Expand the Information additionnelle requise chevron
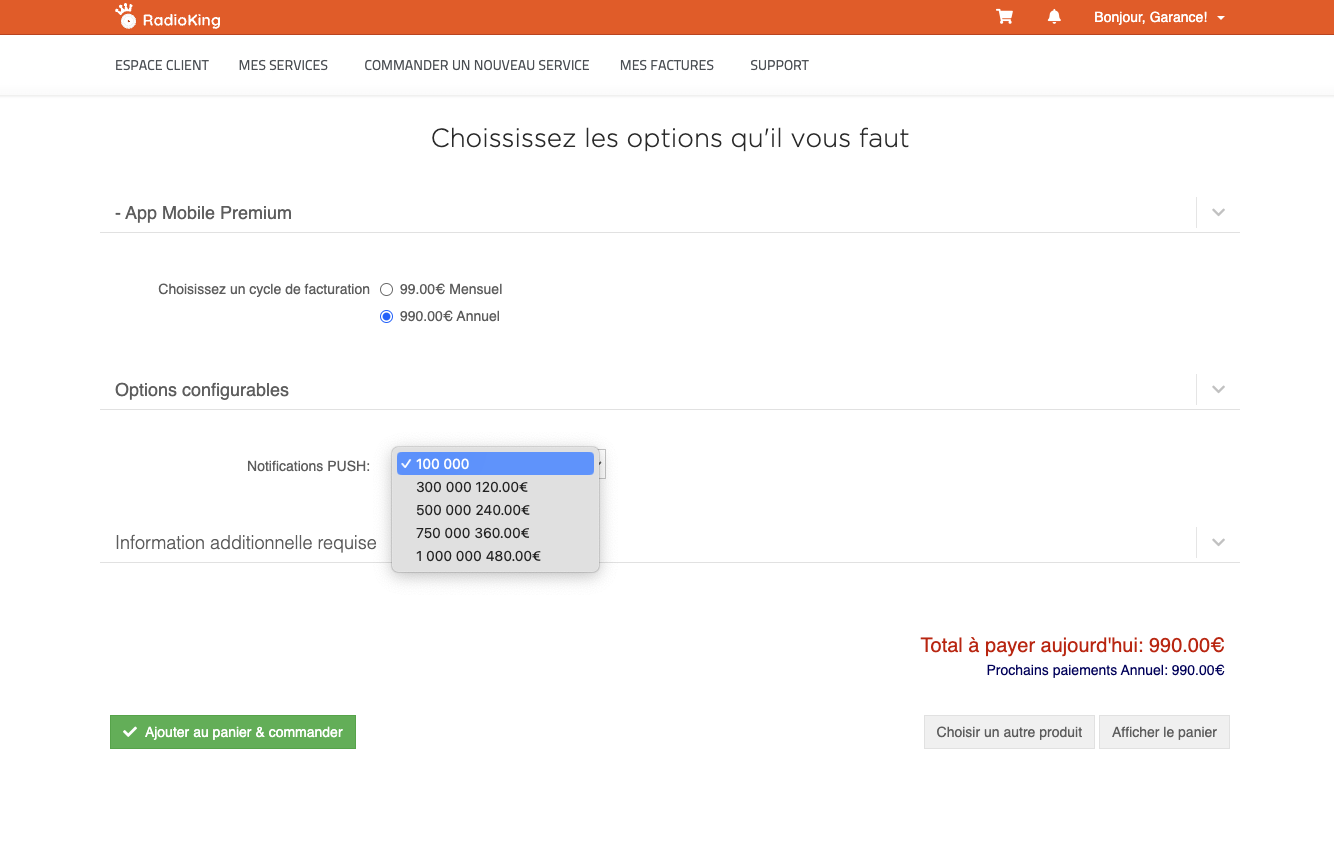 (1218, 542)
